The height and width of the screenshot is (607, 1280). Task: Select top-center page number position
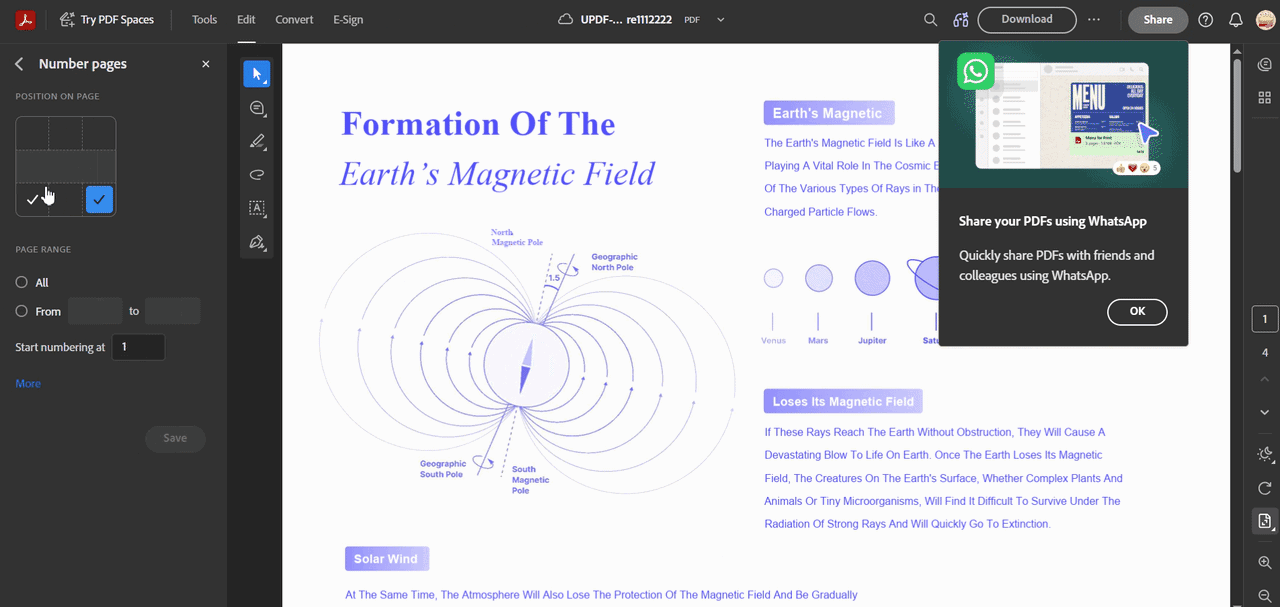tap(66, 132)
